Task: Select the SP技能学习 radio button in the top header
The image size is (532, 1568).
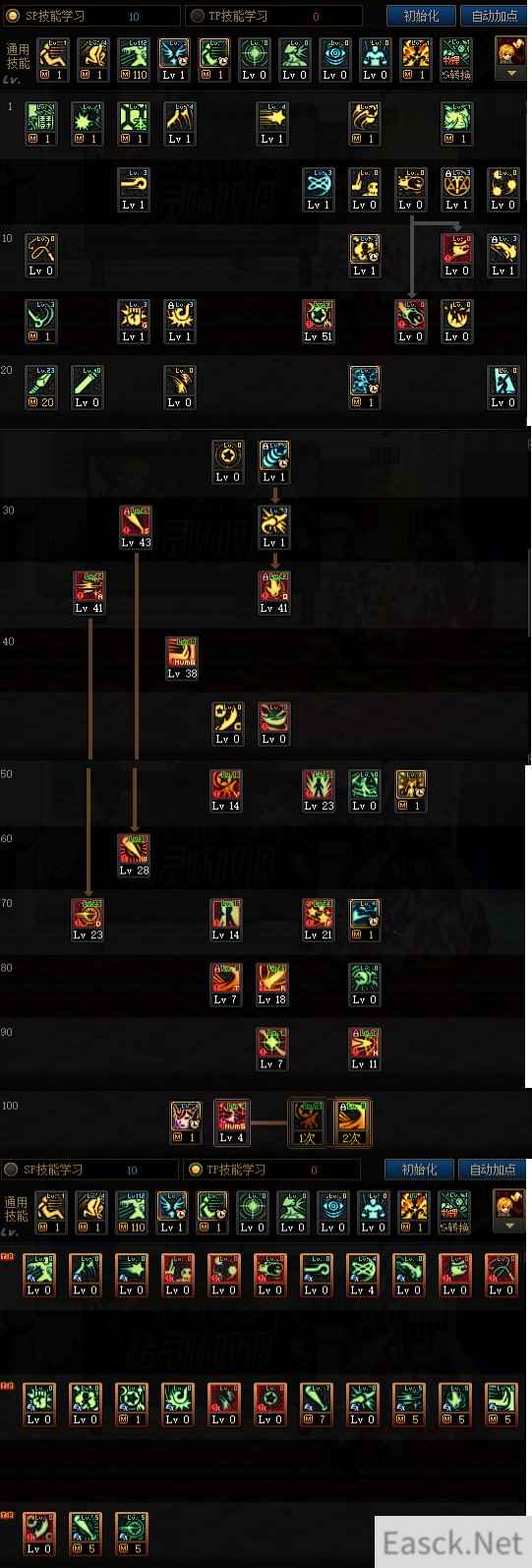Action: 13,16
